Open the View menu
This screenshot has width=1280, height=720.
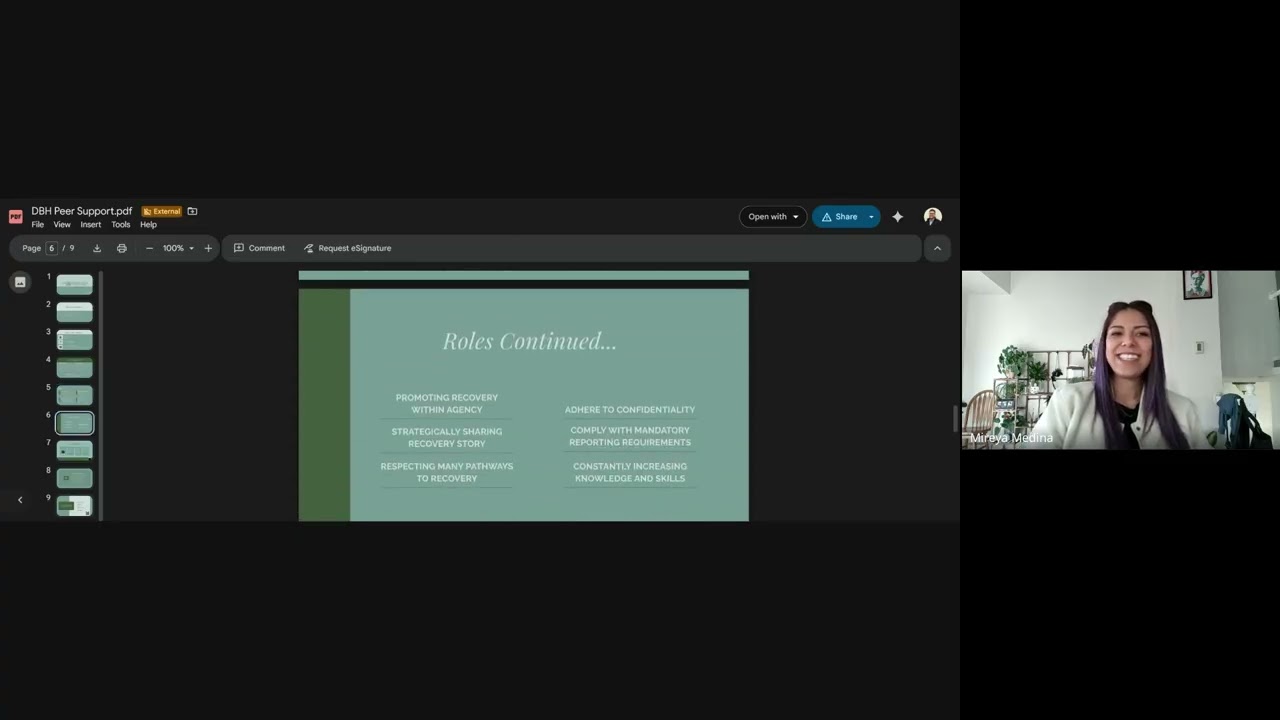(x=62, y=225)
